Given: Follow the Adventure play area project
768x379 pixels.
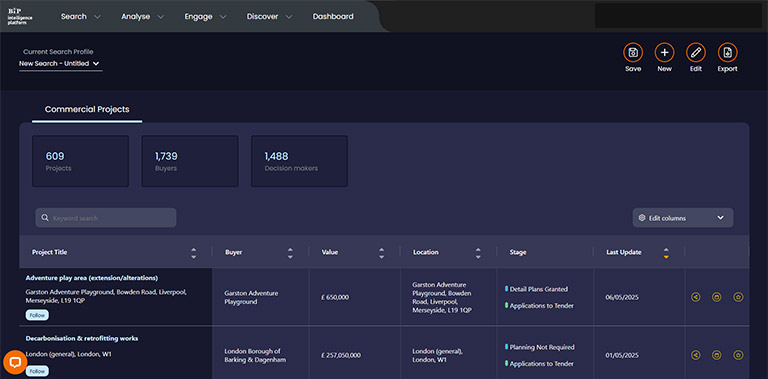Looking at the screenshot, I should tap(37, 315).
